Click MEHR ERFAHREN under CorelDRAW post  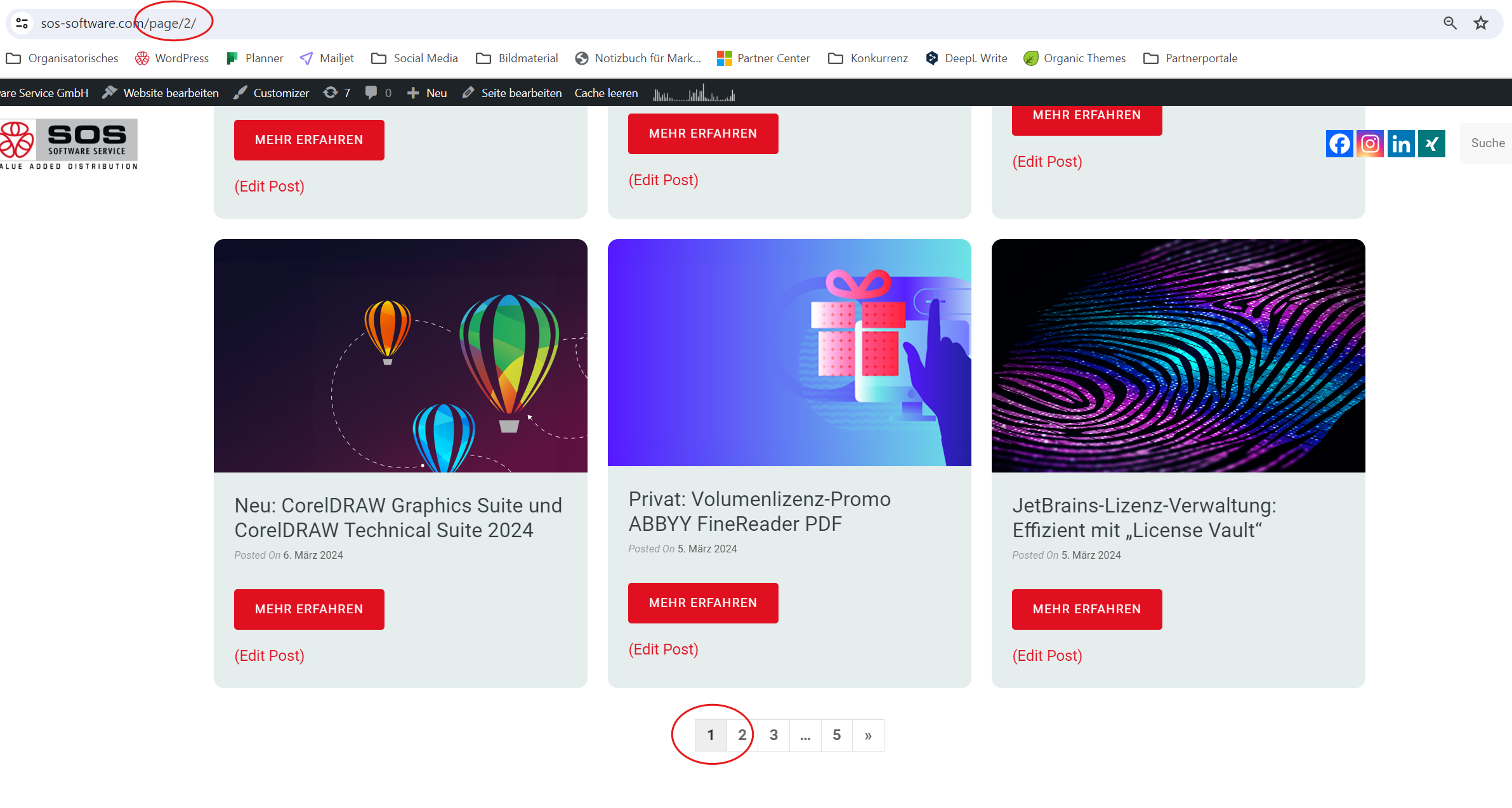point(309,609)
